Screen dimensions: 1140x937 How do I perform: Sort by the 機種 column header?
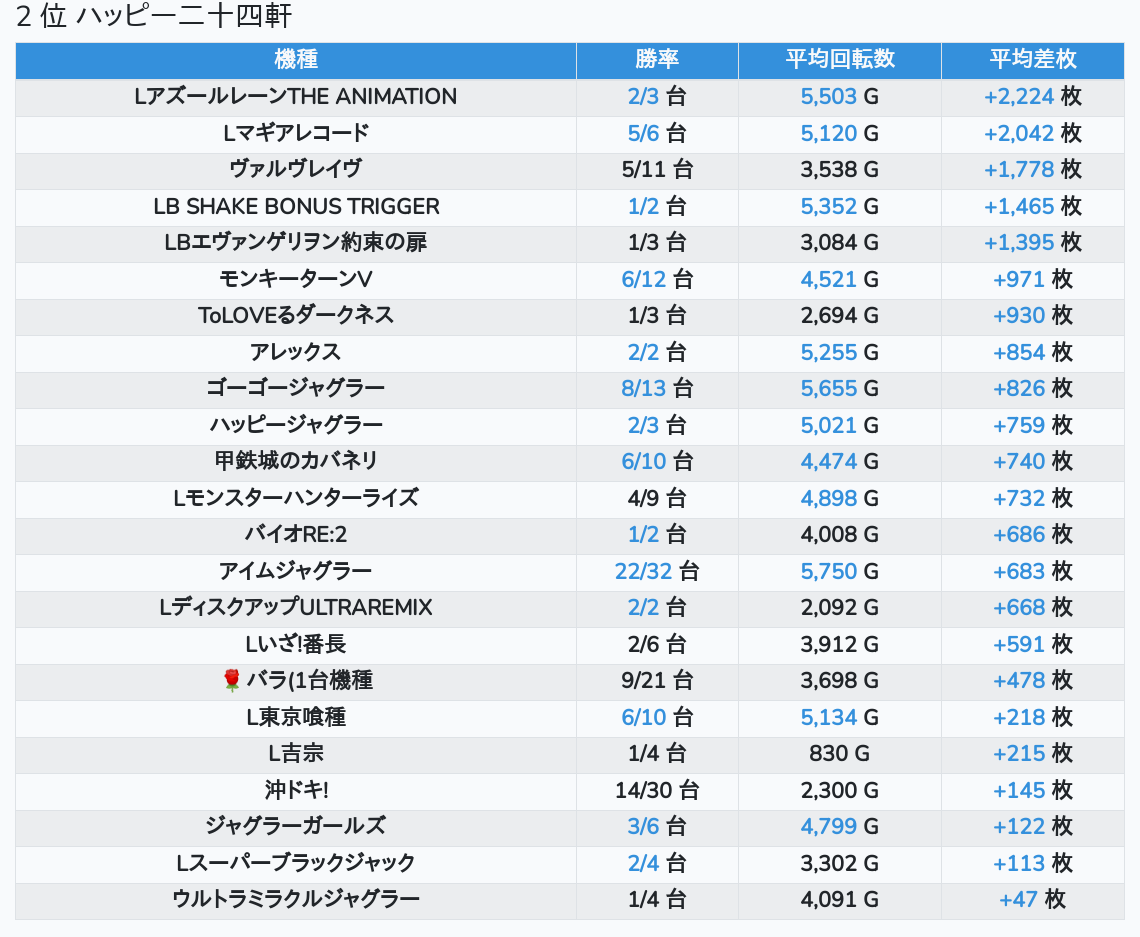click(296, 59)
